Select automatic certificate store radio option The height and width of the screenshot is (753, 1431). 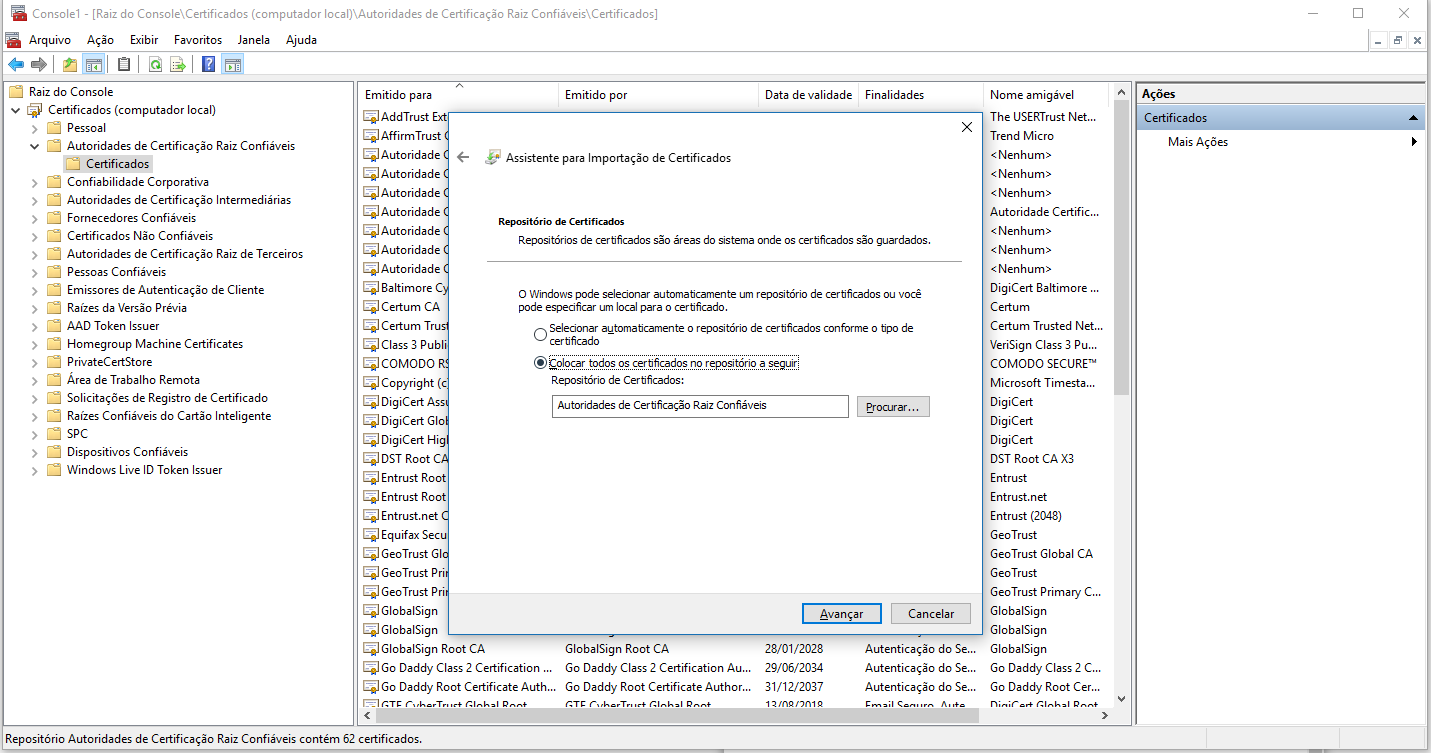click(541, 334)
